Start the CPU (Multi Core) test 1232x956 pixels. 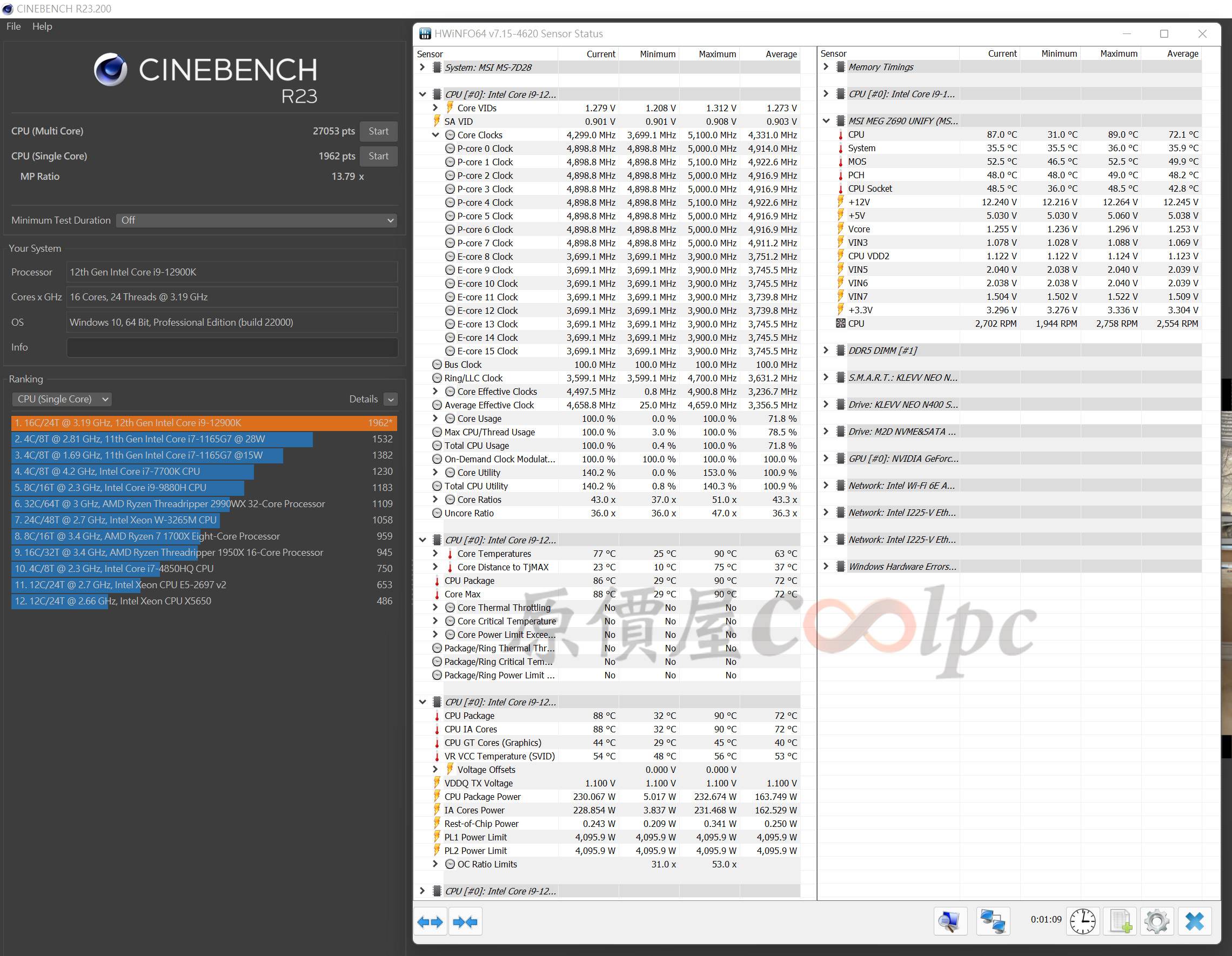[x=378, y=131]
